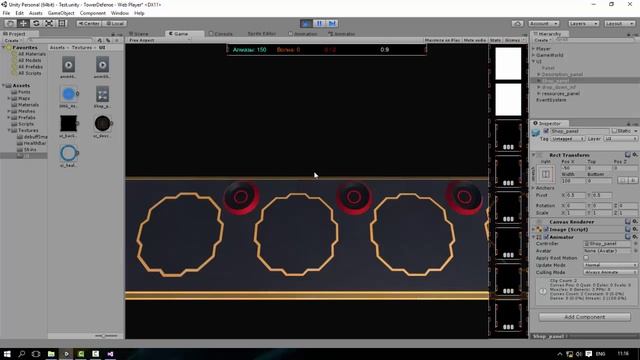This screenshot has width=640, height=360.
Task: Open the Window menu
Action: pyautogui.click(x=120, y=13)
